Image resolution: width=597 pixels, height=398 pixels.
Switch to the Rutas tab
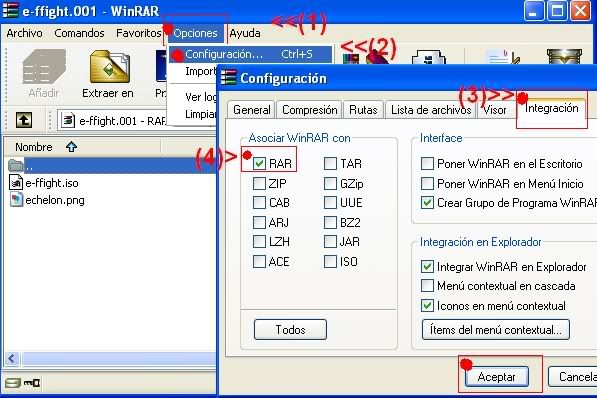[x=363, y=110]
